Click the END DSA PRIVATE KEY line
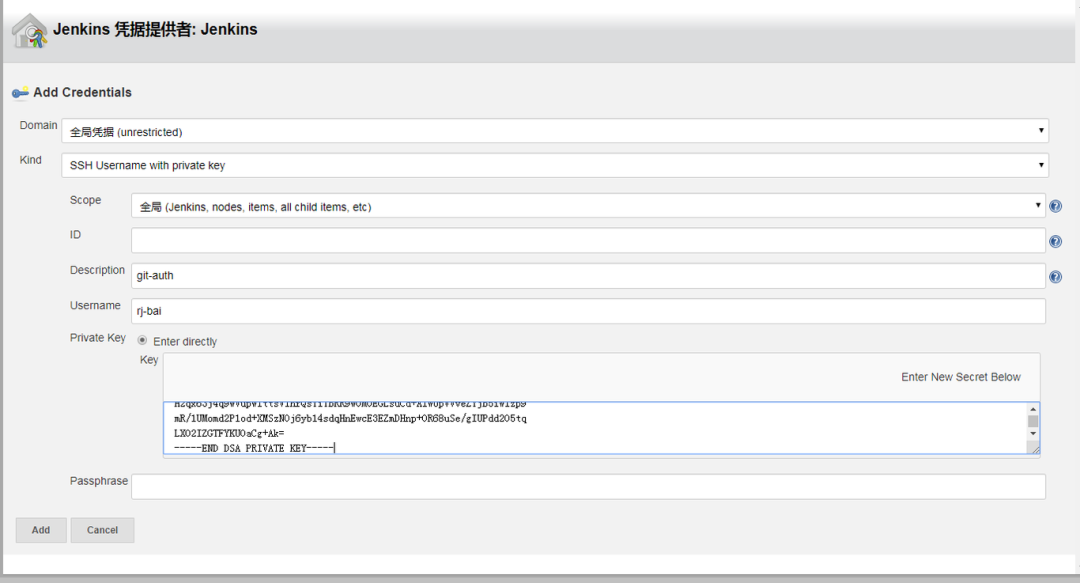Screen dimensions: 1080x583 [253, 448]
